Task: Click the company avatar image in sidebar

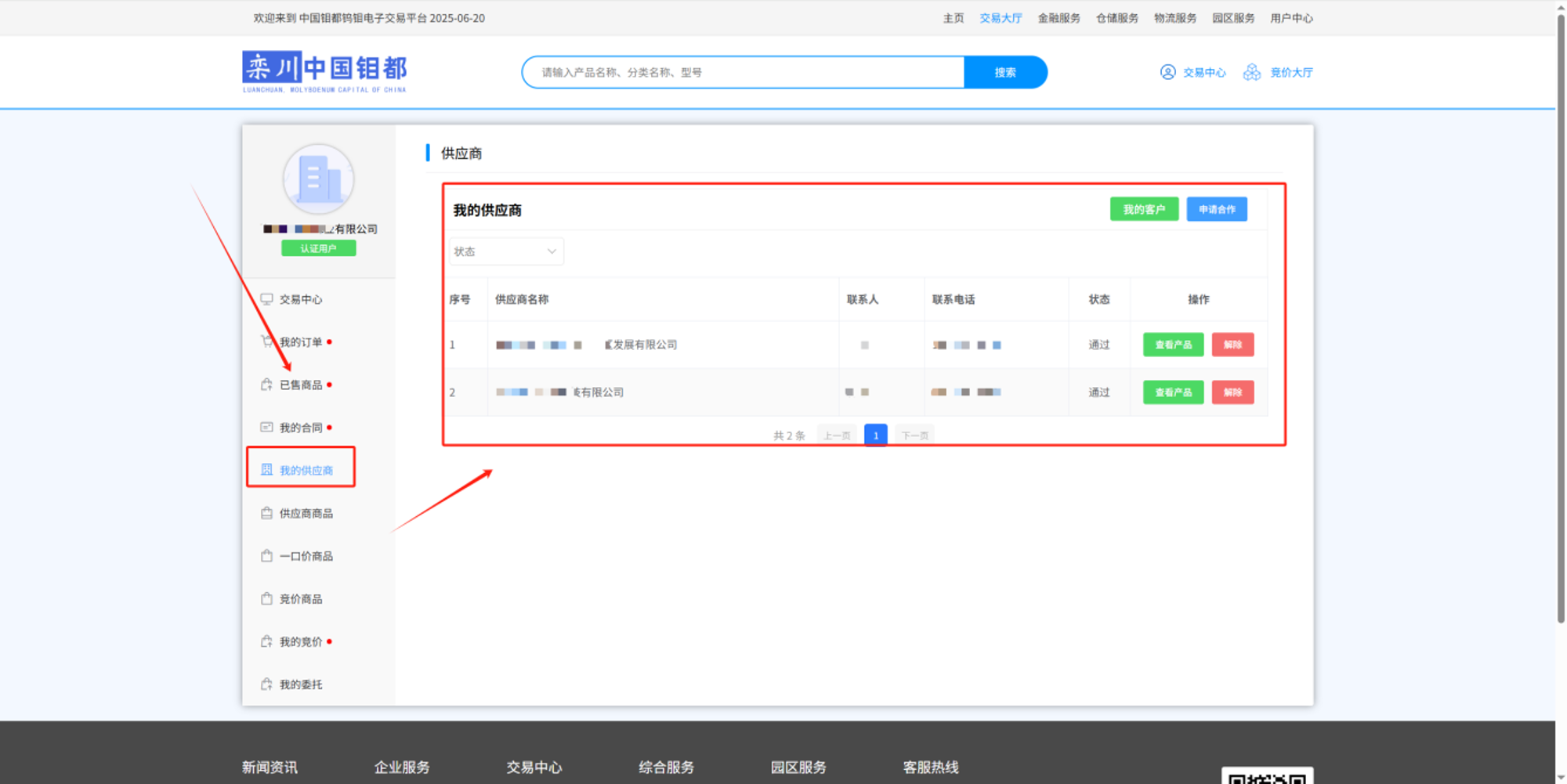Action: pyautogui.click(x=318, y=179)
